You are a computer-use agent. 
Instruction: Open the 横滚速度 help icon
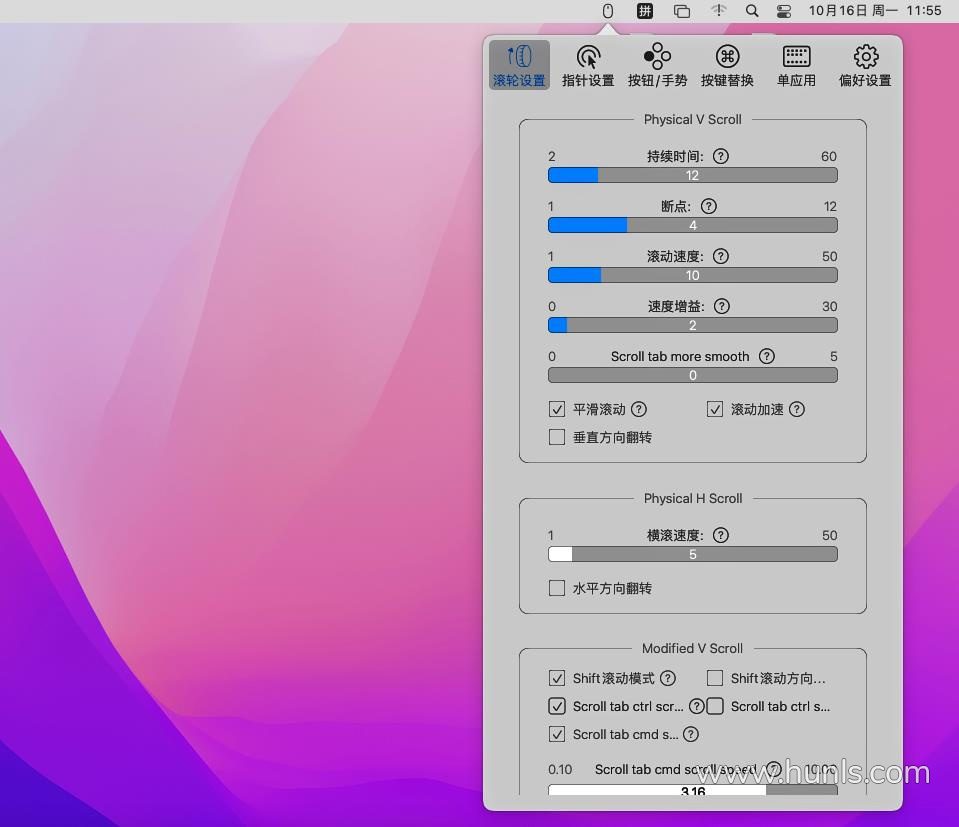pos(721,535)
